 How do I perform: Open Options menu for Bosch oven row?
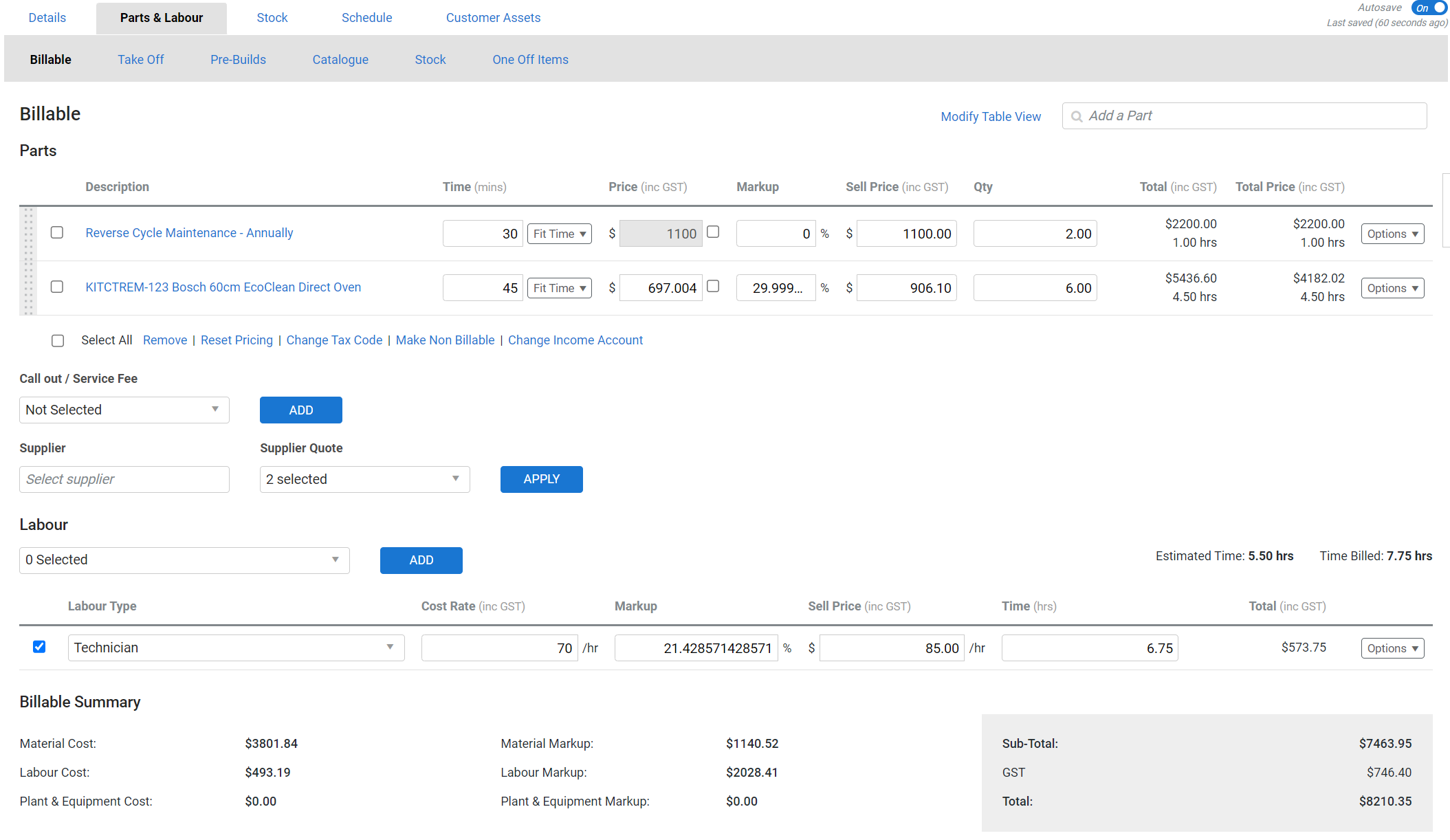[x=1392, y=288]
